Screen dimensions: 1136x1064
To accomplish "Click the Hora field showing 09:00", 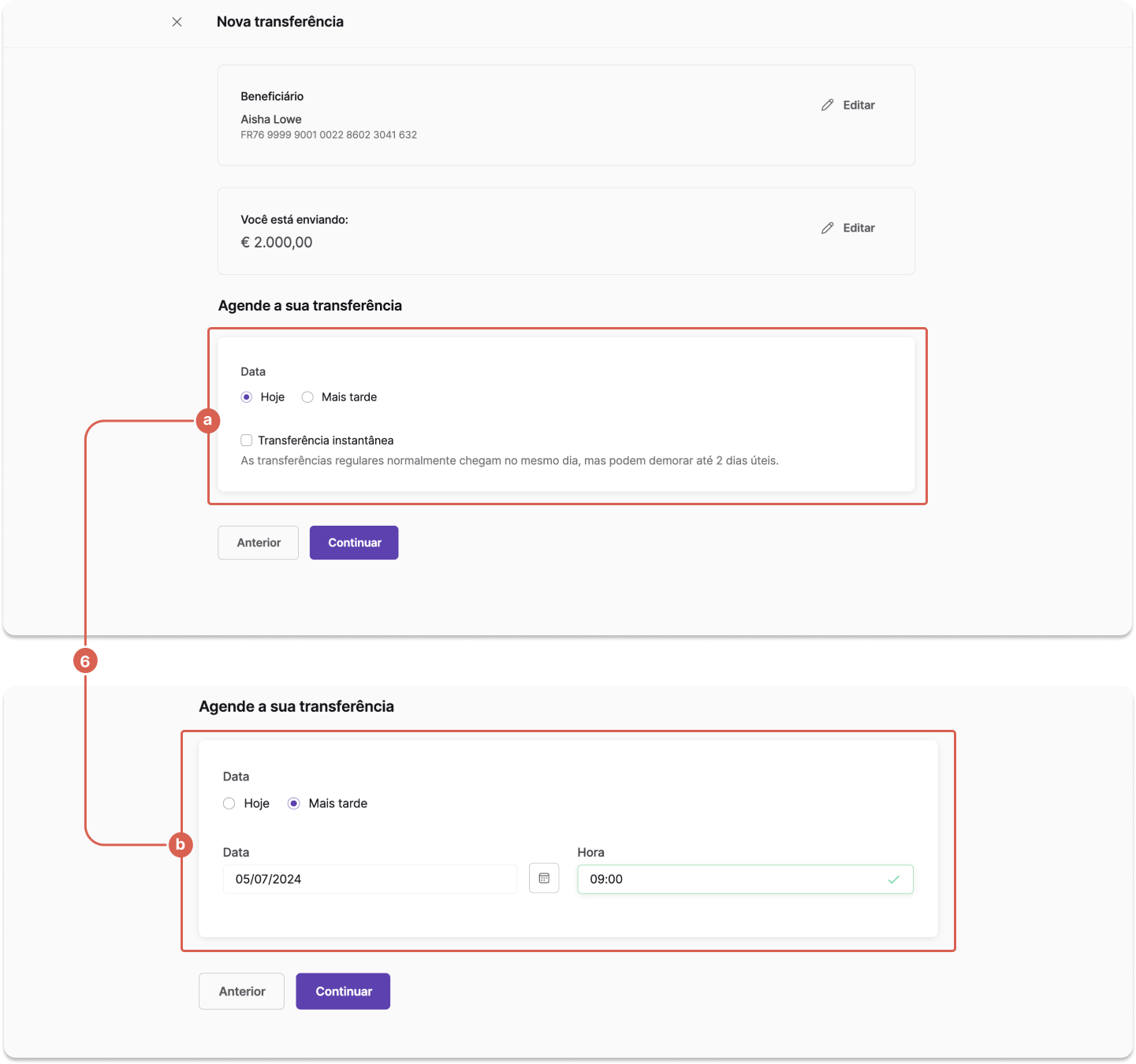I will [x=745, y=880].
